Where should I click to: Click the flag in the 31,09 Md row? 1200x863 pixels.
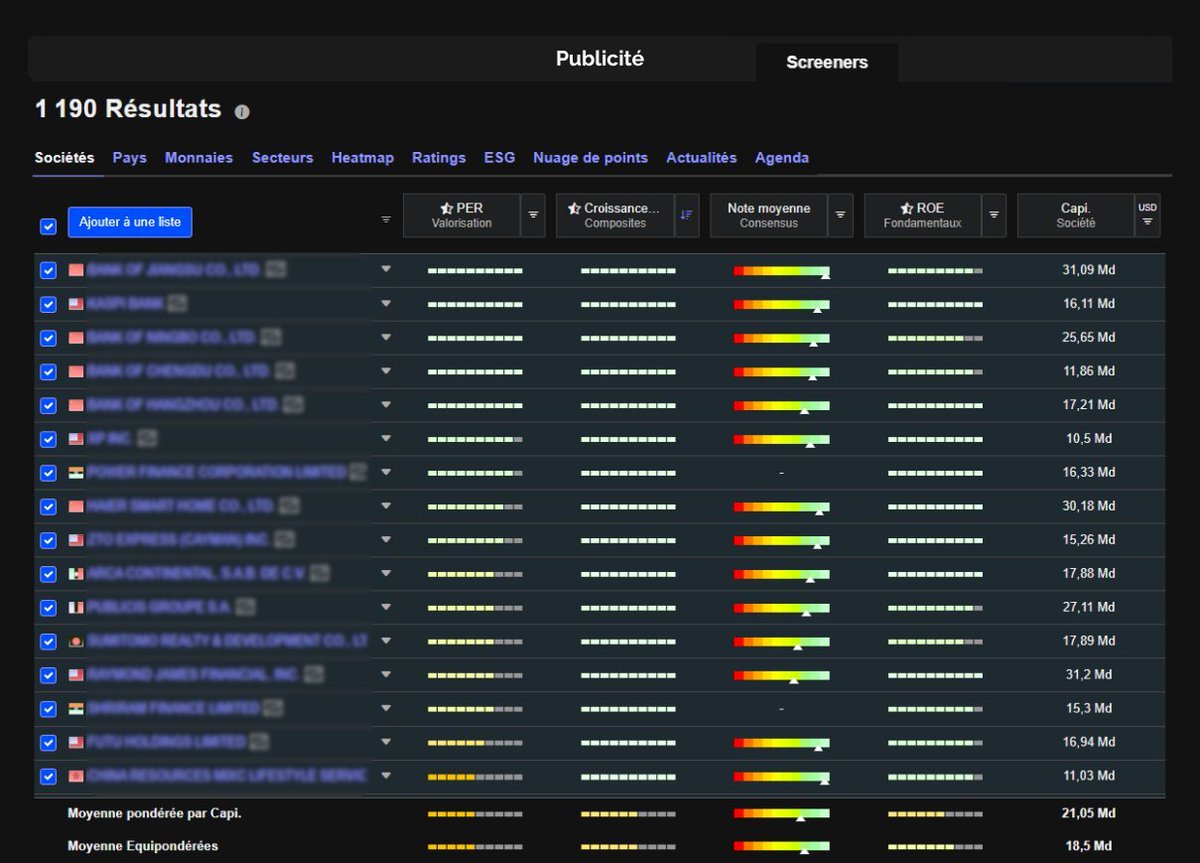coord(76,270)
